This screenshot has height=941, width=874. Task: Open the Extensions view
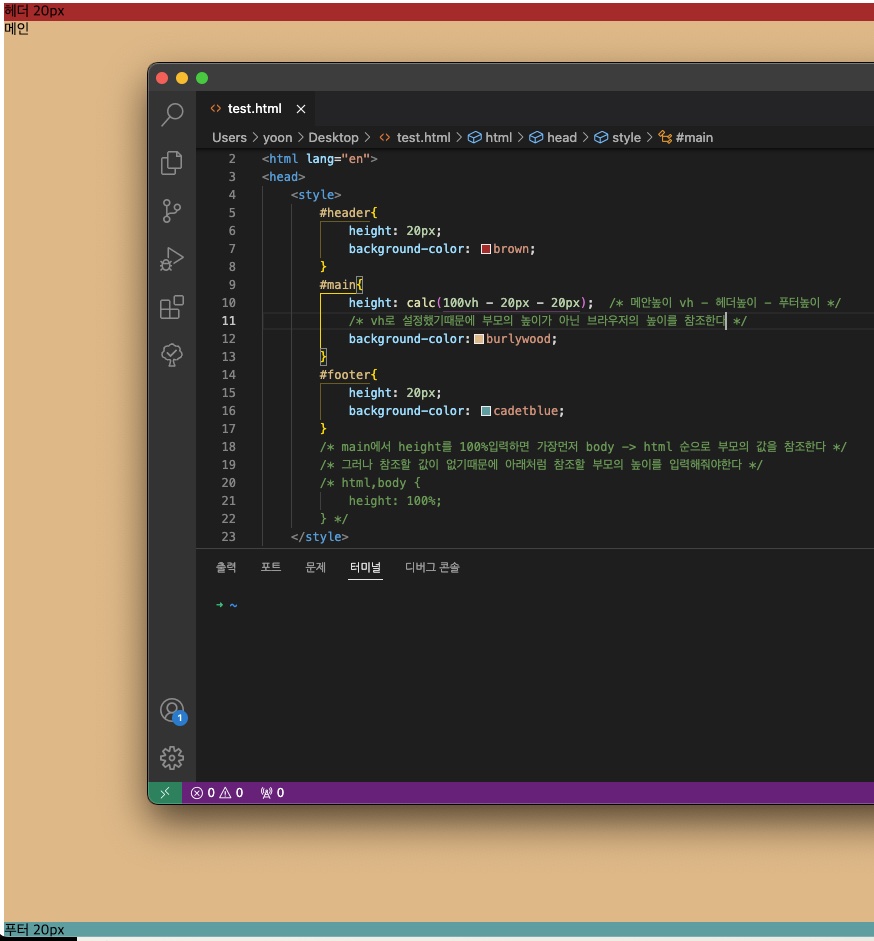tap(172, 307)
